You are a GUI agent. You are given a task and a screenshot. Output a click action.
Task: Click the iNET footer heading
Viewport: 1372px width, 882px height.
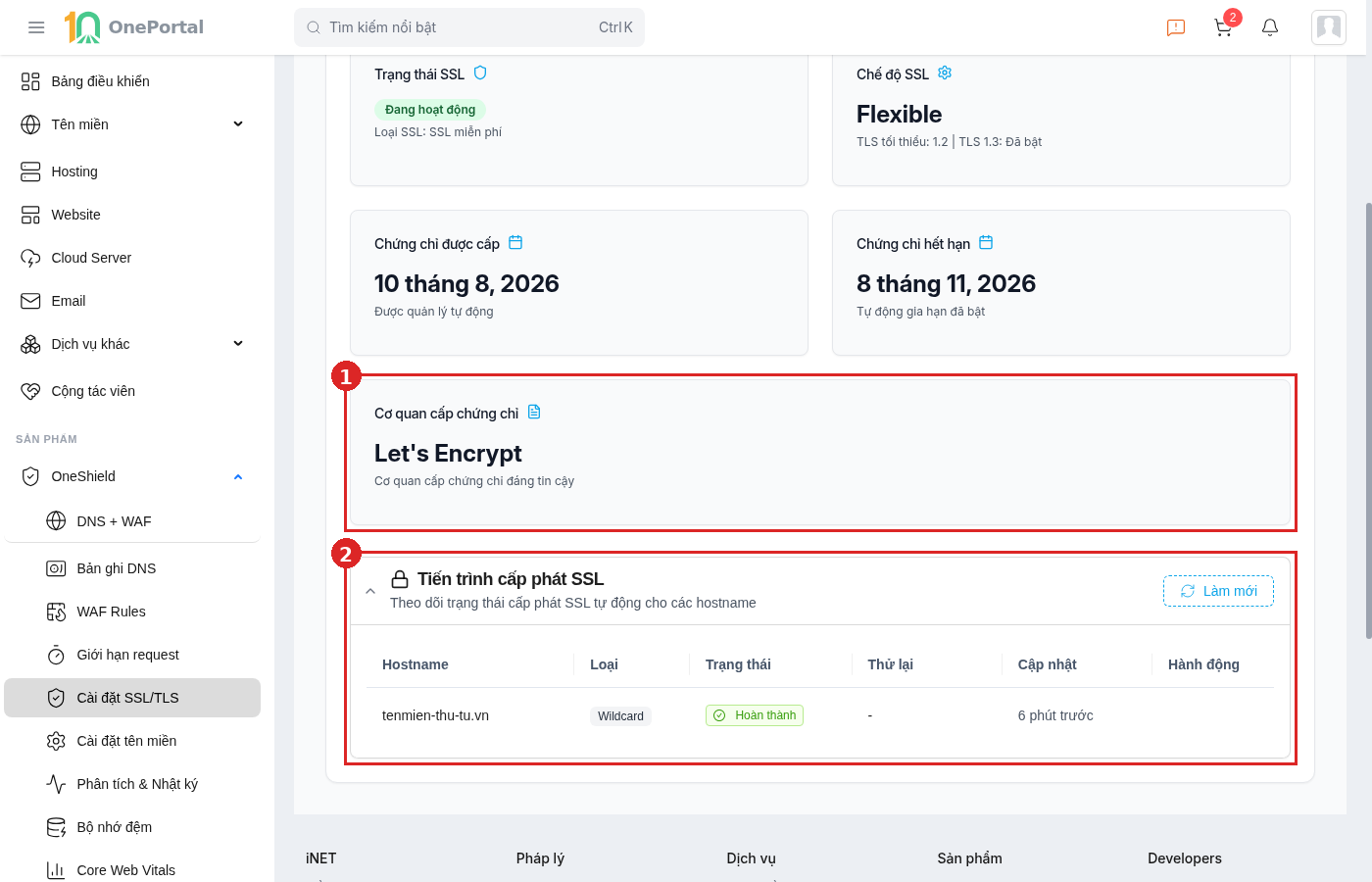coord(320,858)
